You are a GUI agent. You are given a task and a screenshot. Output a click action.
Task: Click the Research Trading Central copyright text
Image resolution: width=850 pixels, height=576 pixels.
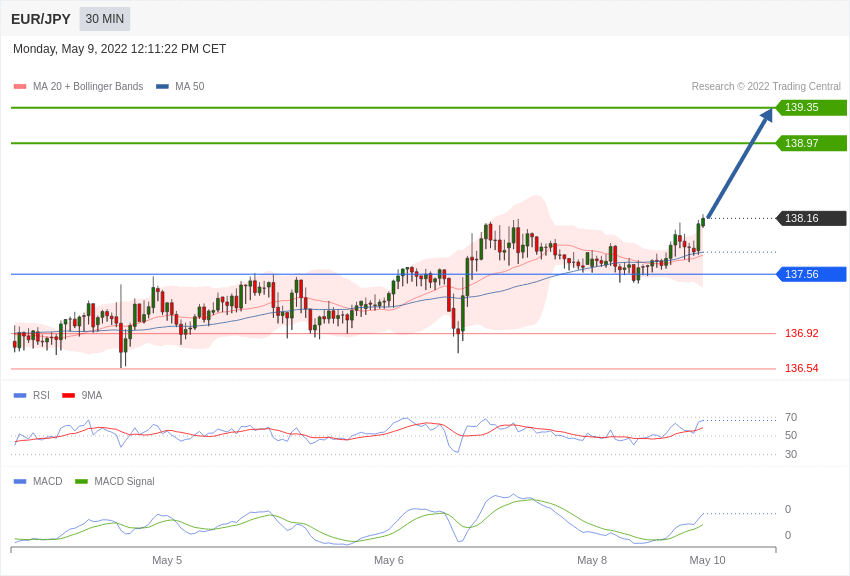(x=766, y=87)
